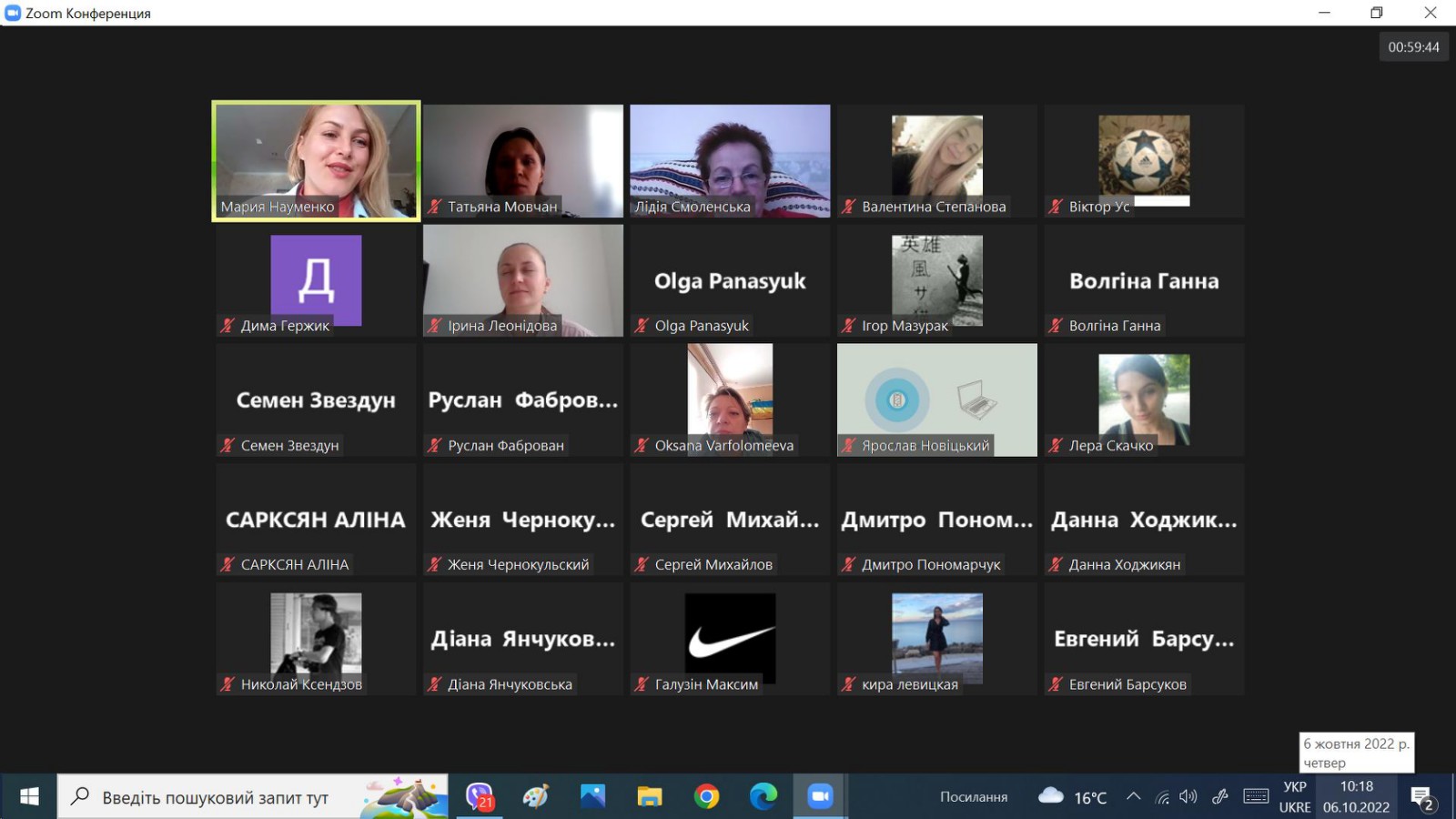This screenshot has height=819, width=1456.
Task: Select Мария Науменко's active video tile
Action: click(x=316, y=160)
